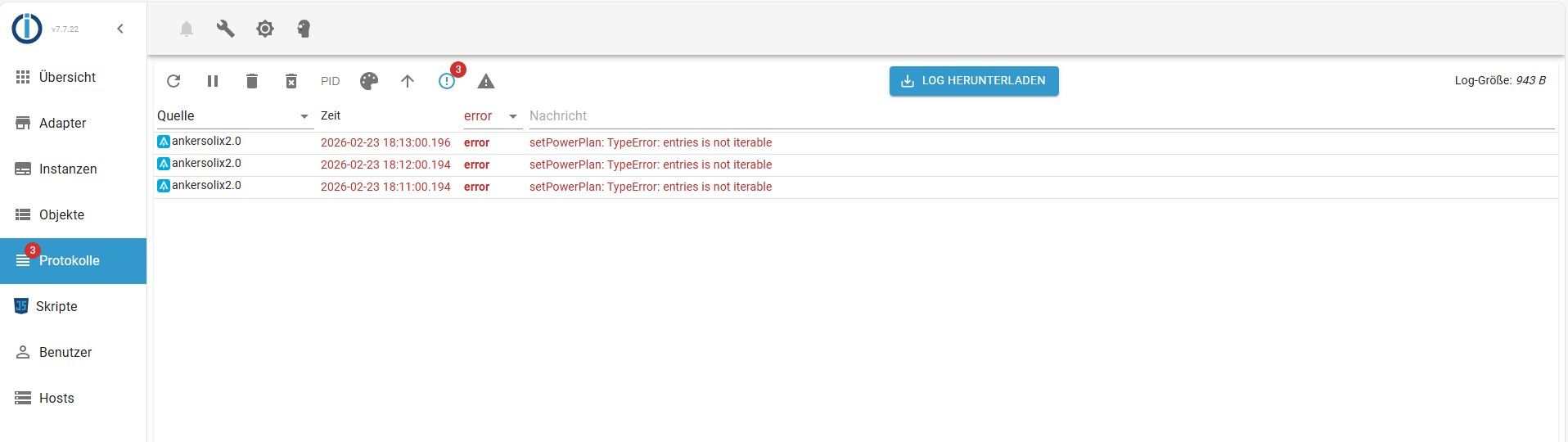The height and width of the screenshot is (442, 1568).
Task: Click the error counter icon with badge
Action: [x=447, y=81]
